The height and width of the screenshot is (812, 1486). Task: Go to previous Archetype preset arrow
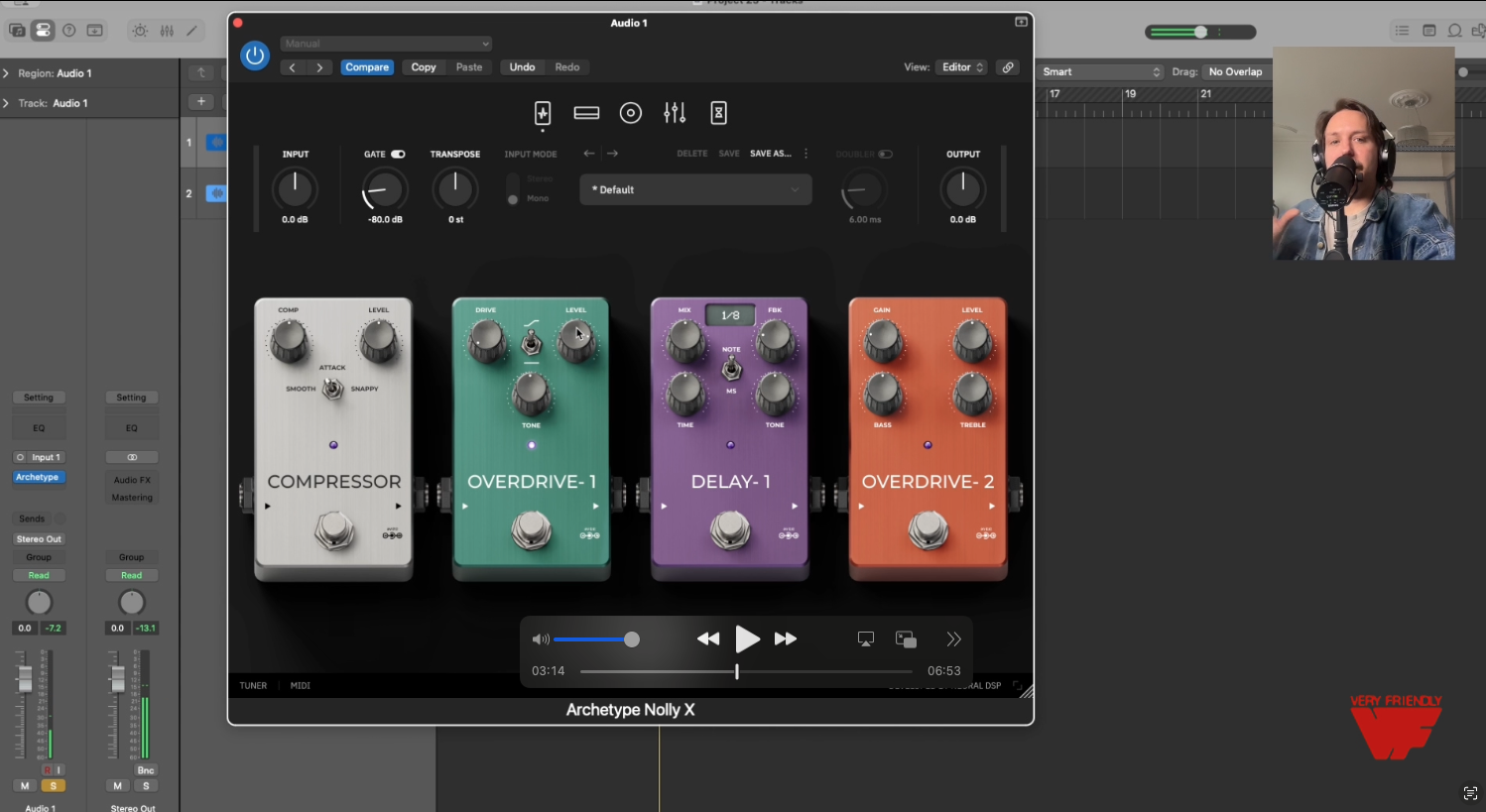pyautogui.click(x=589, y=154)
